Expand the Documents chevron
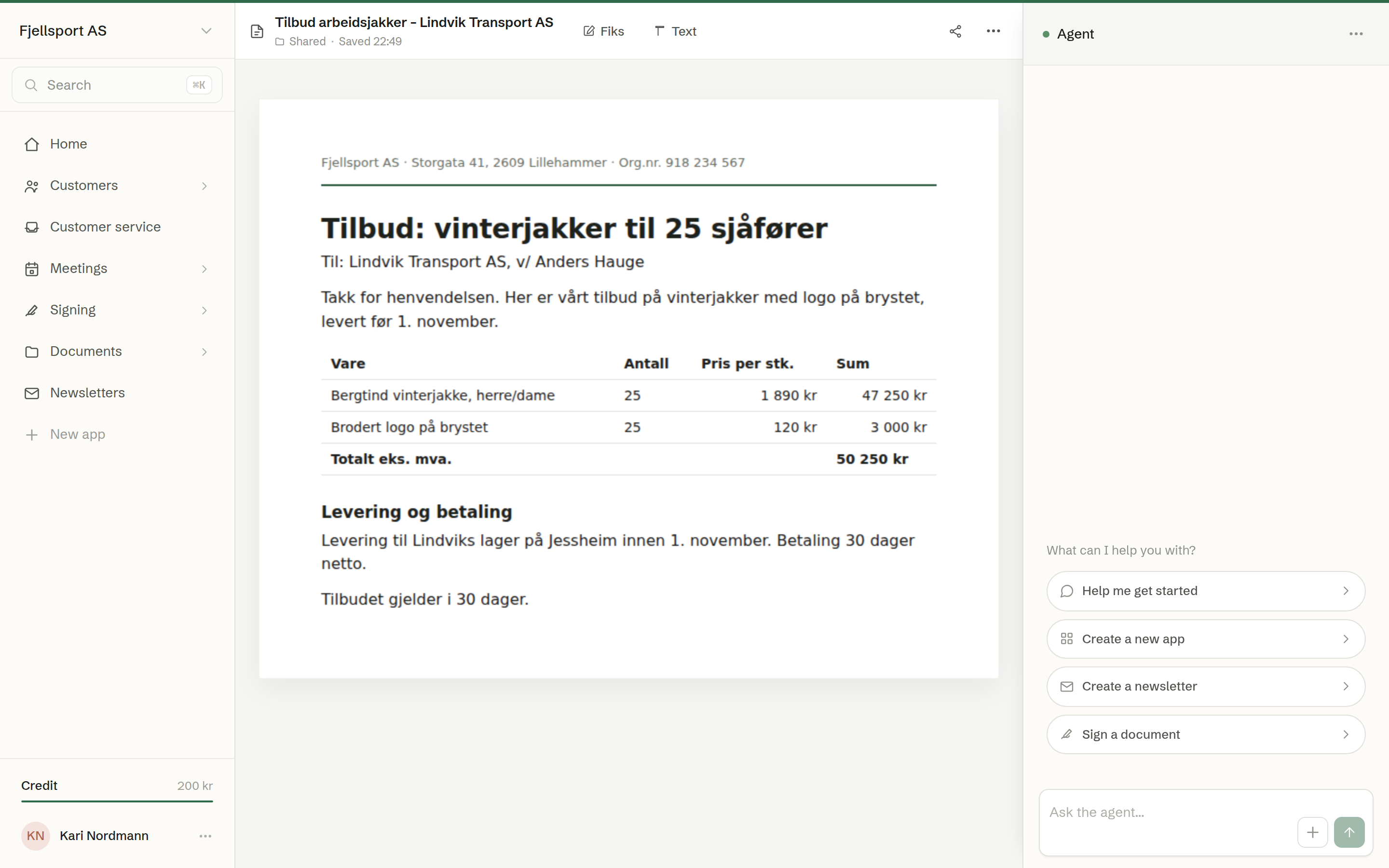 (204, 352)
